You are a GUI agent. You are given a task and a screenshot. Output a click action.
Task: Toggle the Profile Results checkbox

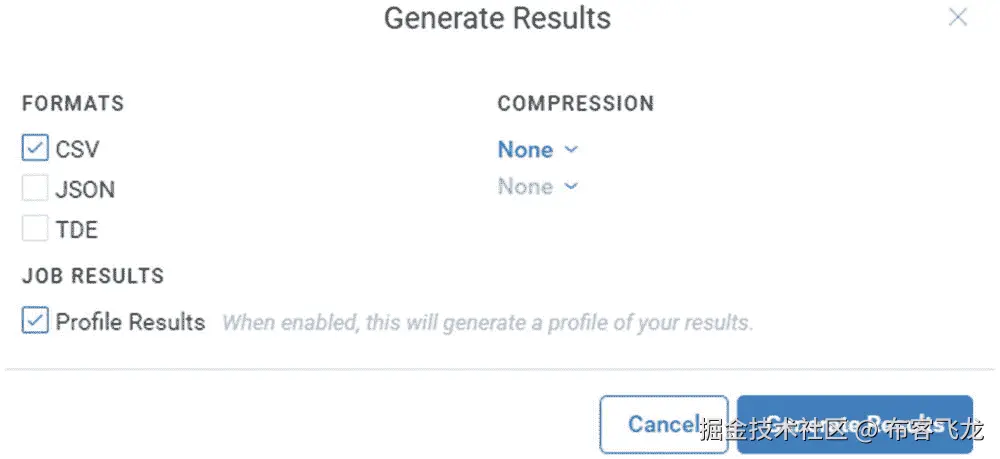pyautogui.click(x=34, y=321)
